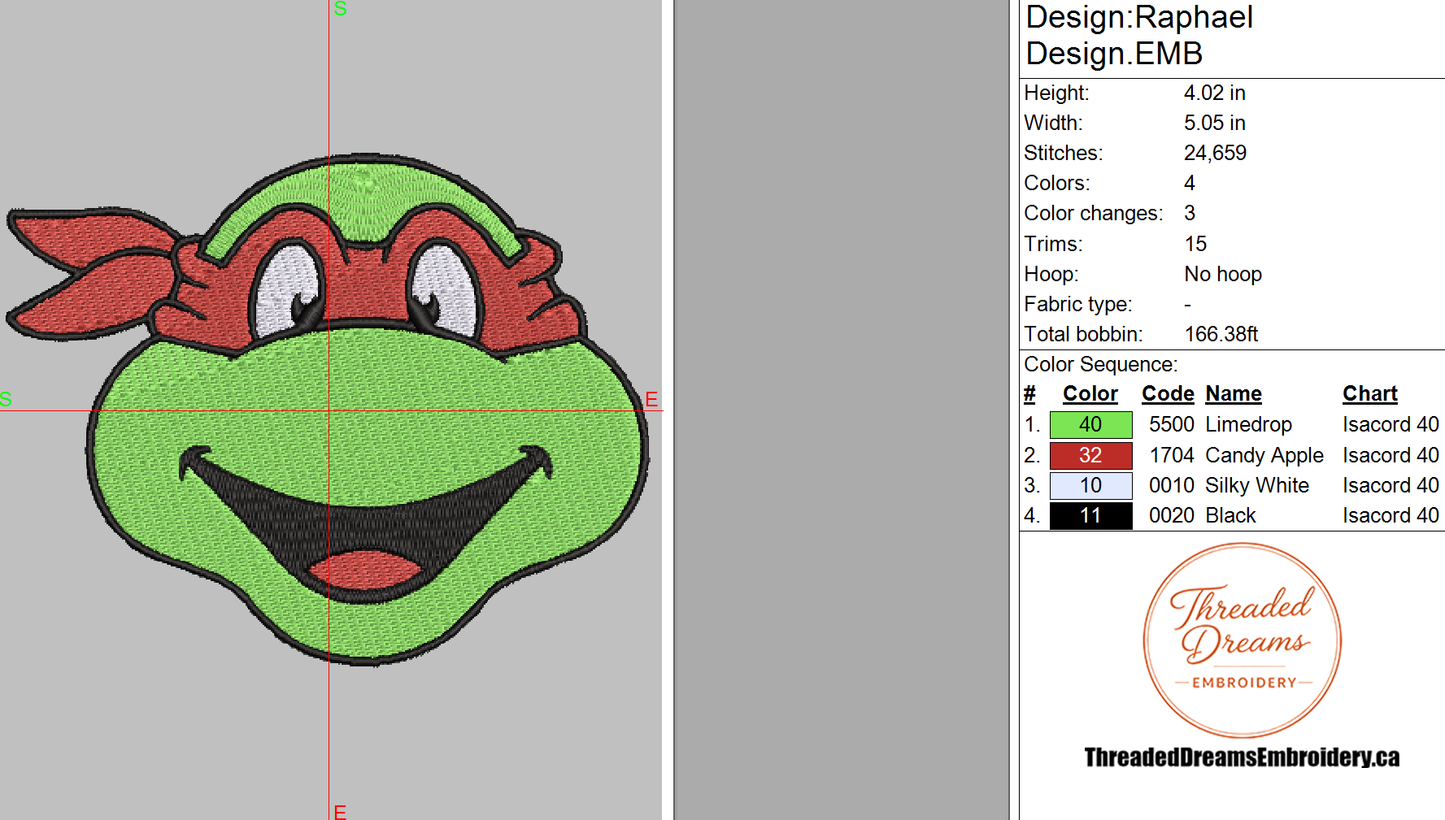This screenshot has width=1445, height=820.
Task: Click the green S marker at top of the vertical guide
Action: point(340,9)
